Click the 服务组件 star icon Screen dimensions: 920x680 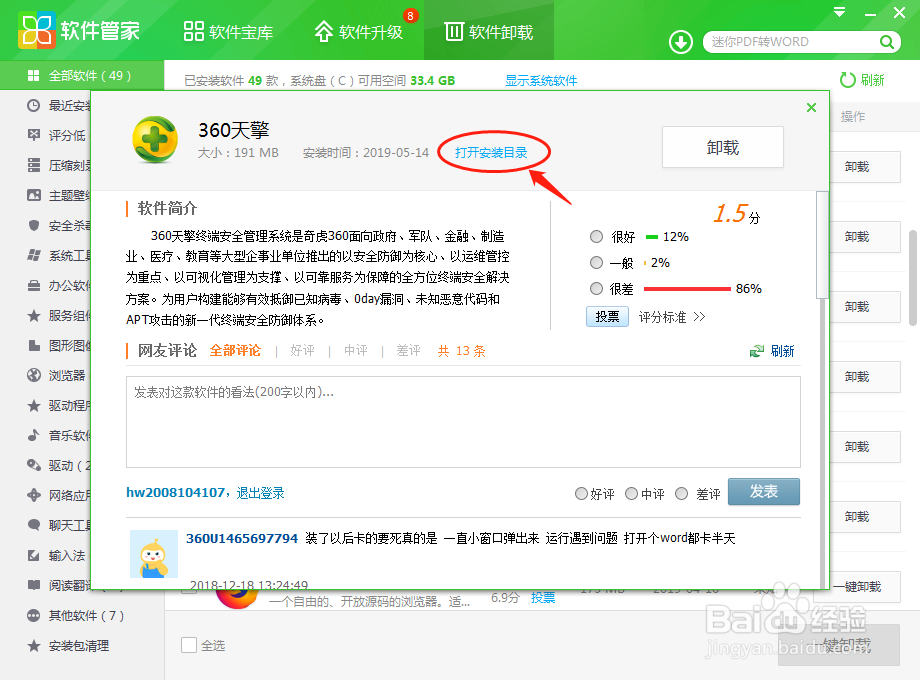coord(33,316)
